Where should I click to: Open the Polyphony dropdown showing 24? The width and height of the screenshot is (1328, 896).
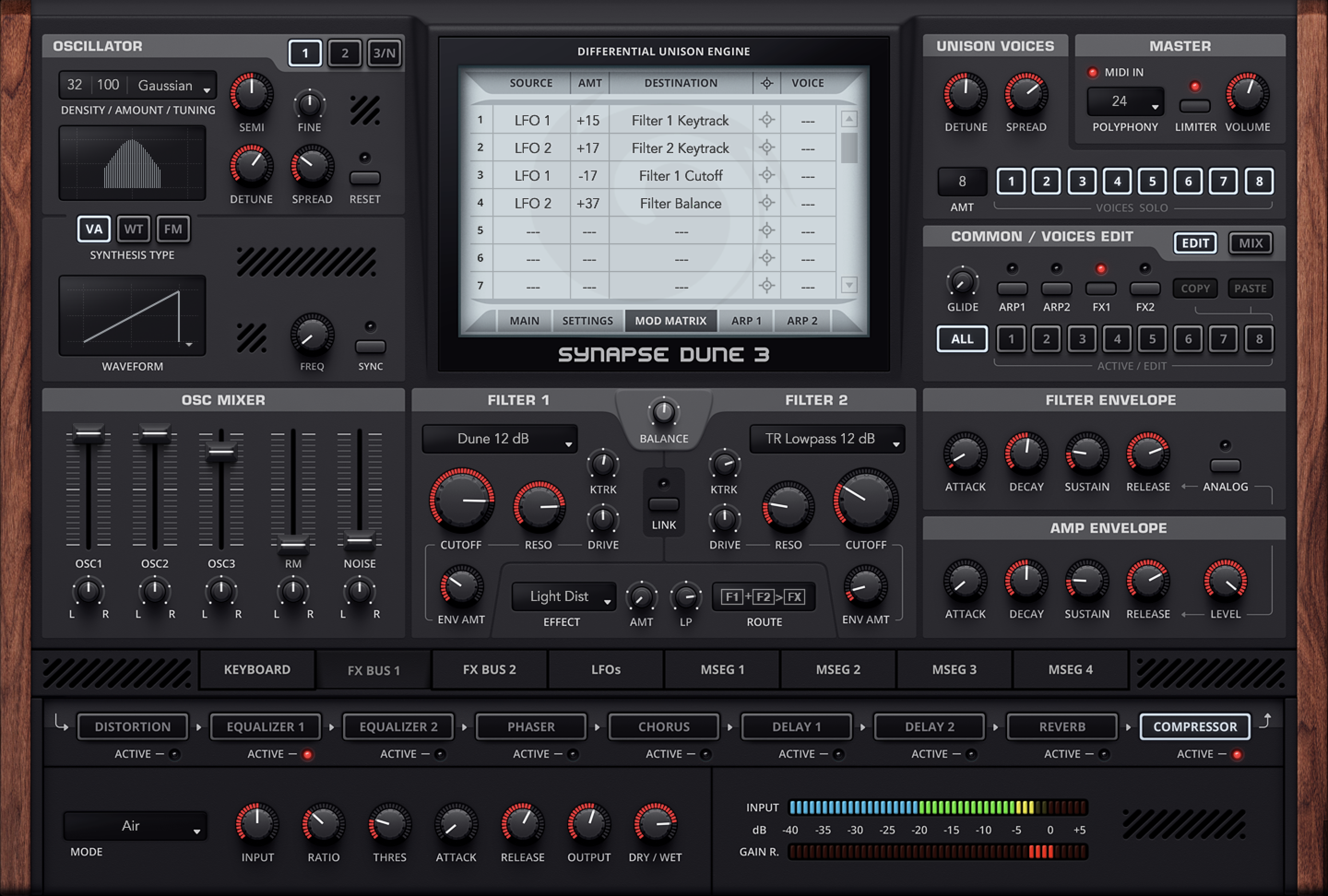click(1125, 102)
